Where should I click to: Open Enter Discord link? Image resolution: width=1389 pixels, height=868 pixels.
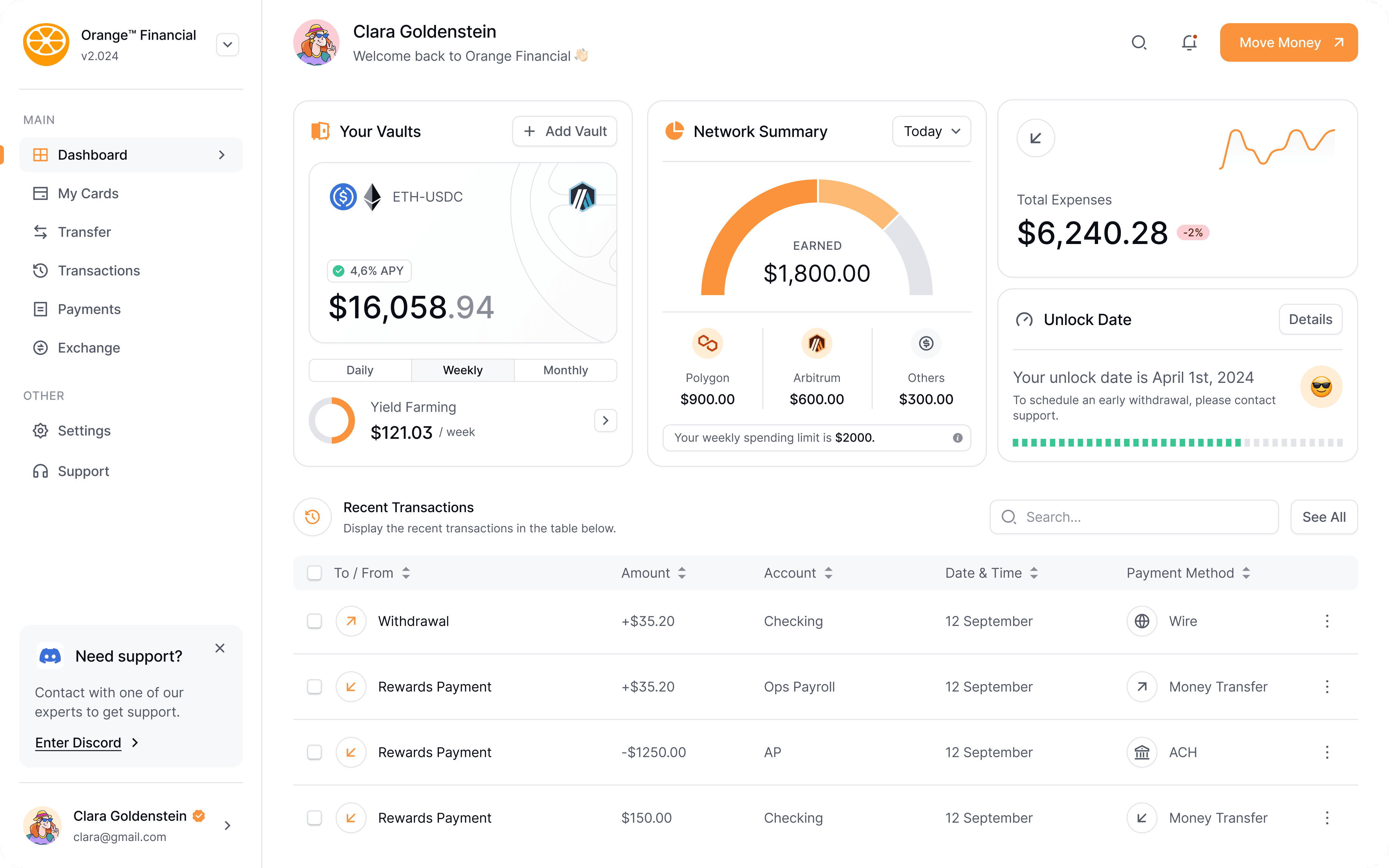click(79, 742)
